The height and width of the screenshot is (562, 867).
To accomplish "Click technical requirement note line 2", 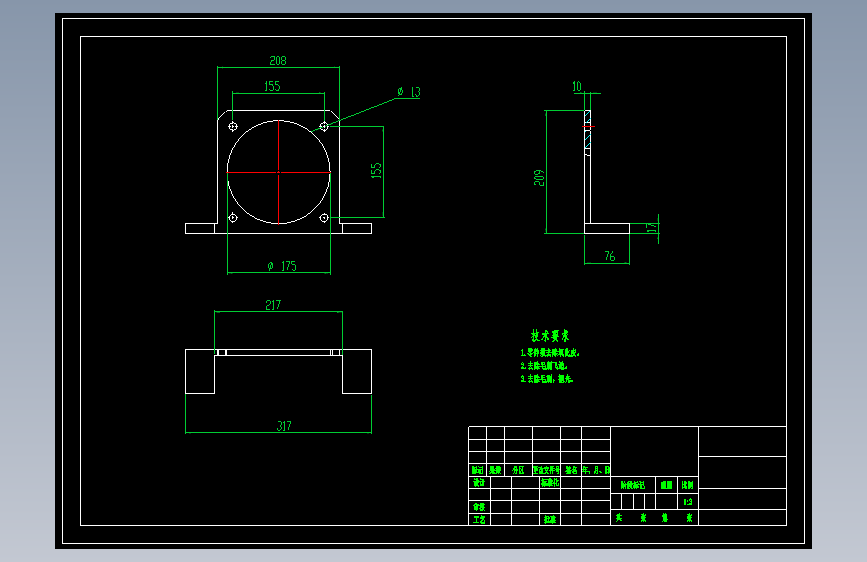I will (544, 366).
